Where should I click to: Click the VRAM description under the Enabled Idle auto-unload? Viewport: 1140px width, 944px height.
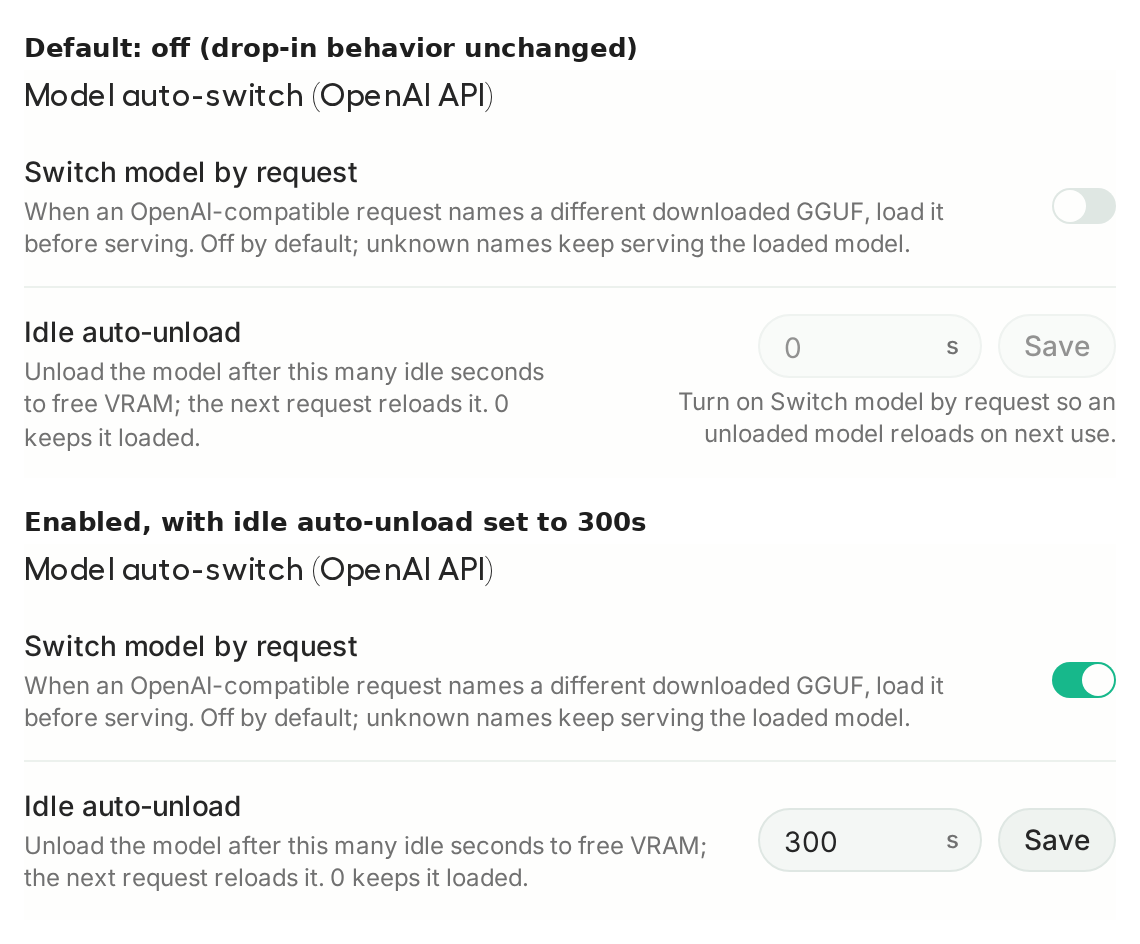coord(366,862)
